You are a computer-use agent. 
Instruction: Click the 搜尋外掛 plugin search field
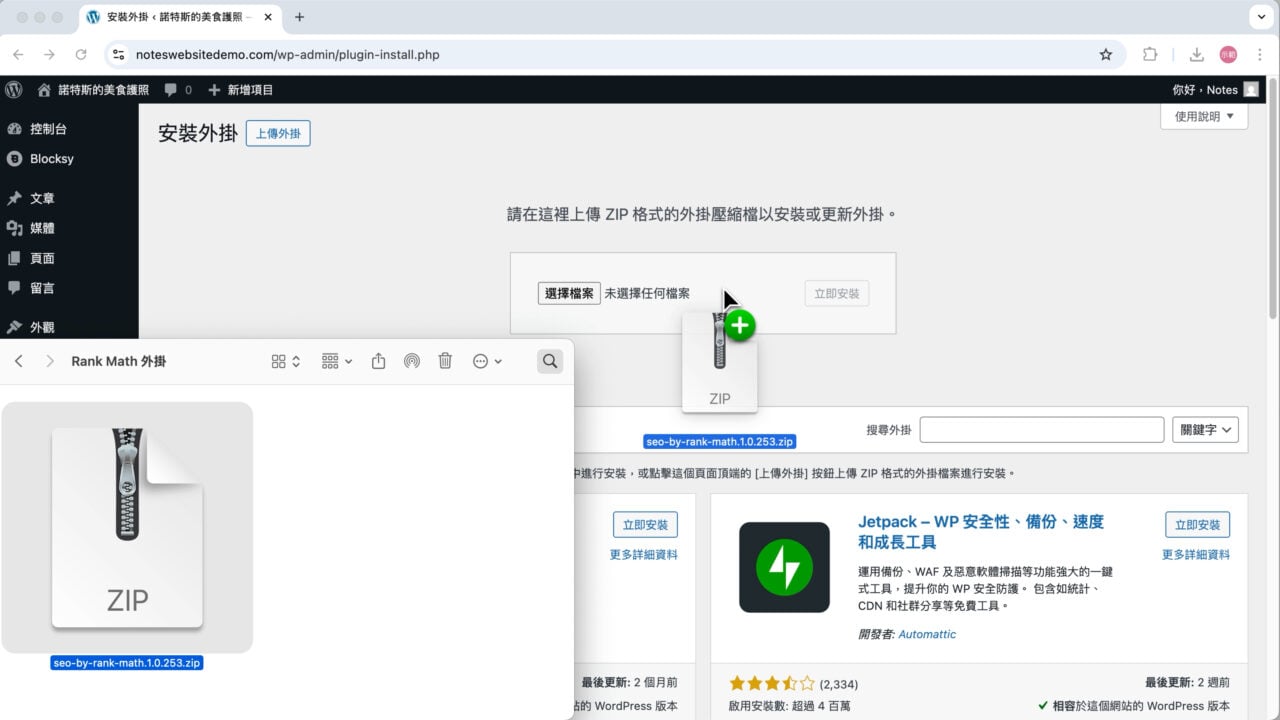pyautogui.click(x=1042, y=429)
